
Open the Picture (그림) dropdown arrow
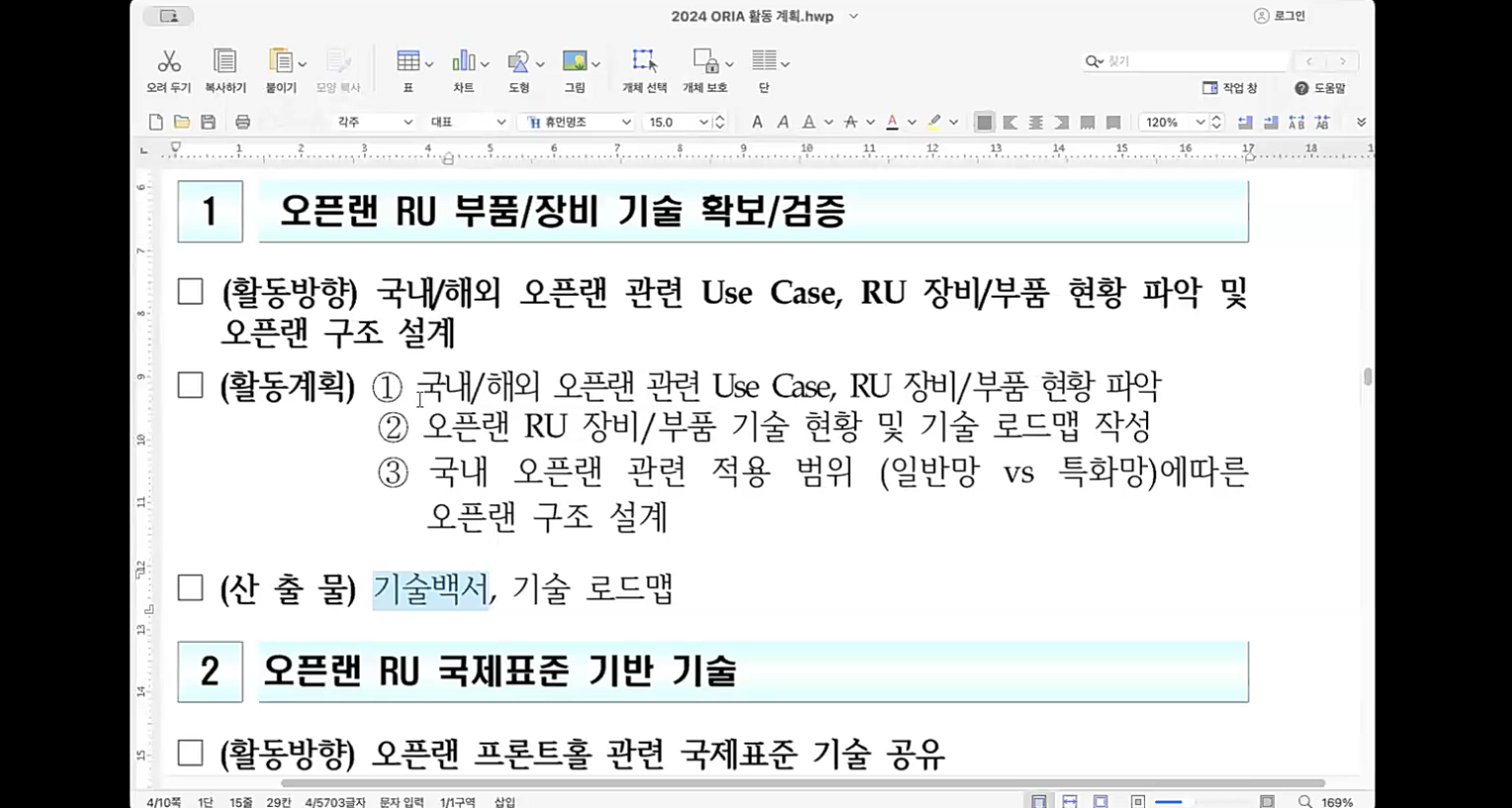[x=595, y=64]
